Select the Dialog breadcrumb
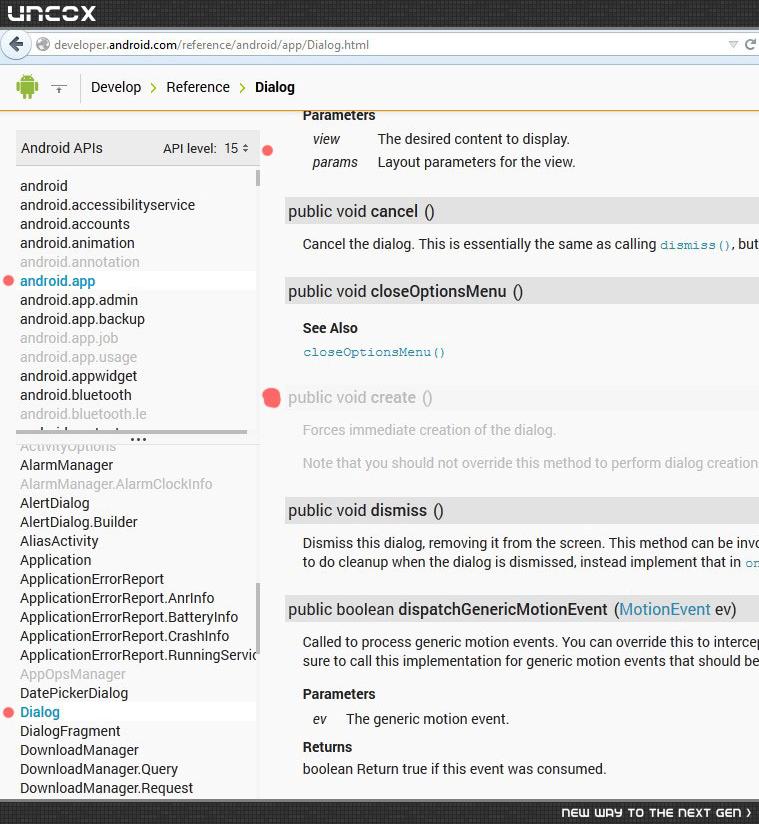 pos(274,87)
